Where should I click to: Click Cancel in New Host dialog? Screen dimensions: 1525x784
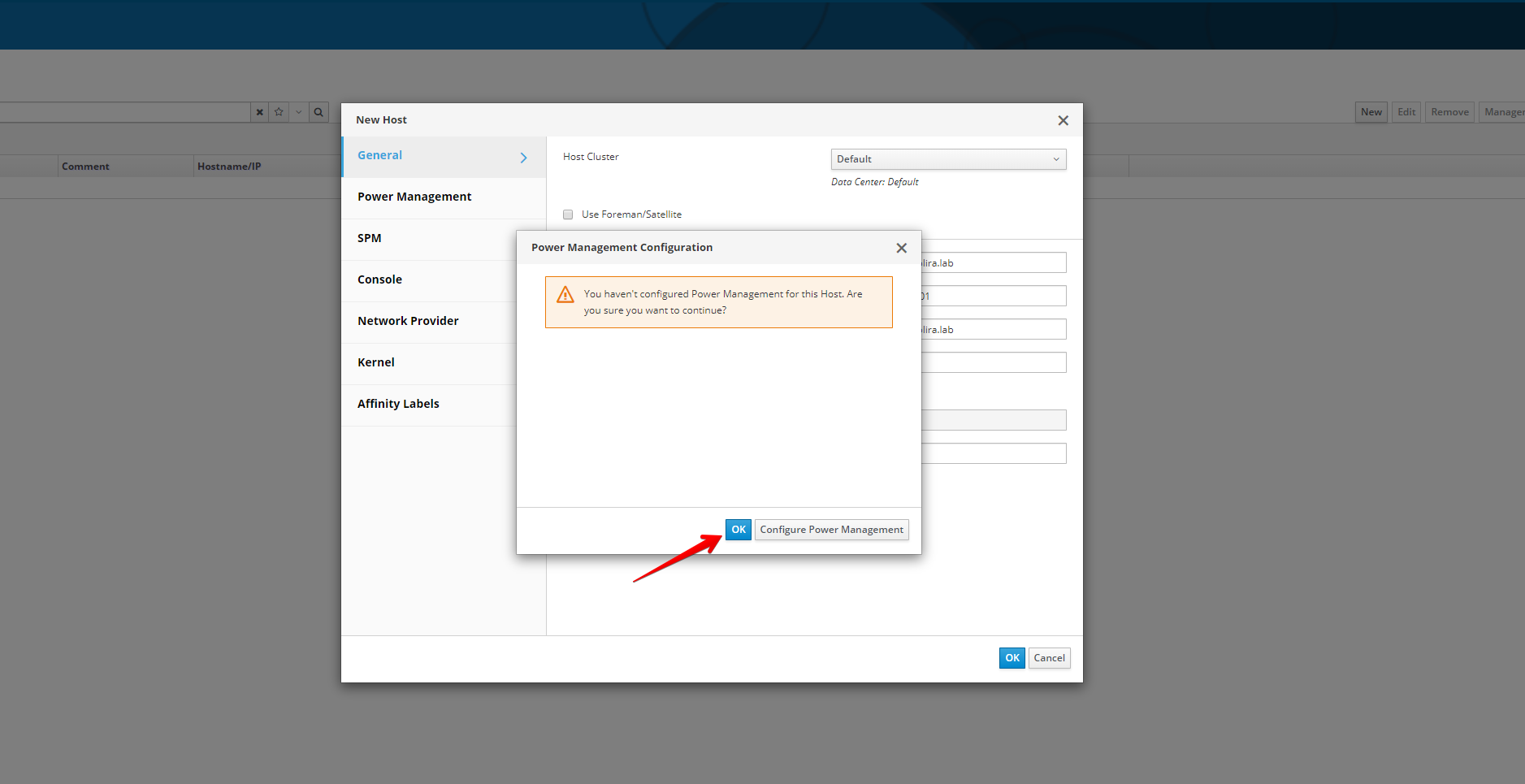(1049, 658)
